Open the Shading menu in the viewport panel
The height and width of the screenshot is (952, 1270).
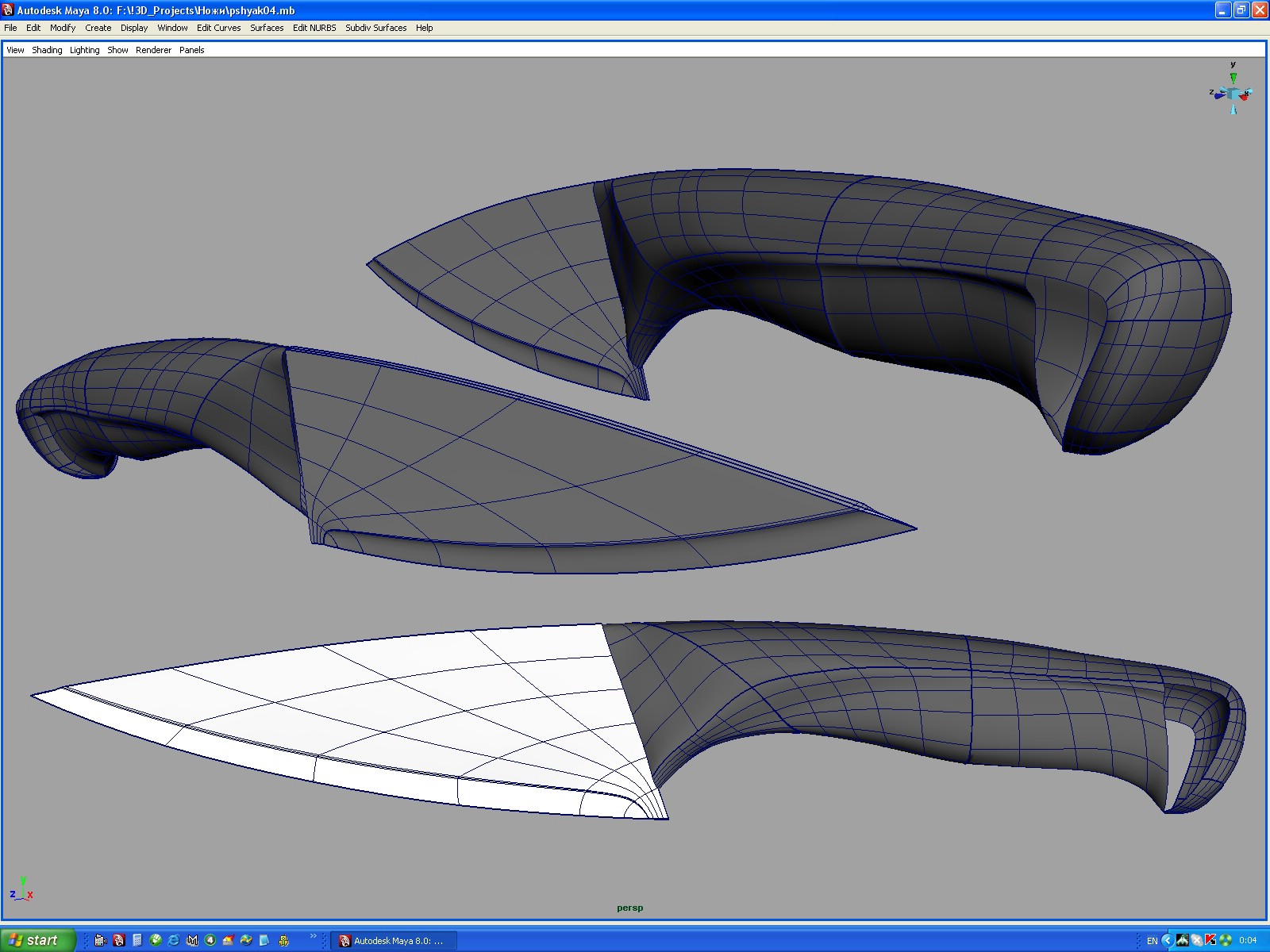point(47,50)
